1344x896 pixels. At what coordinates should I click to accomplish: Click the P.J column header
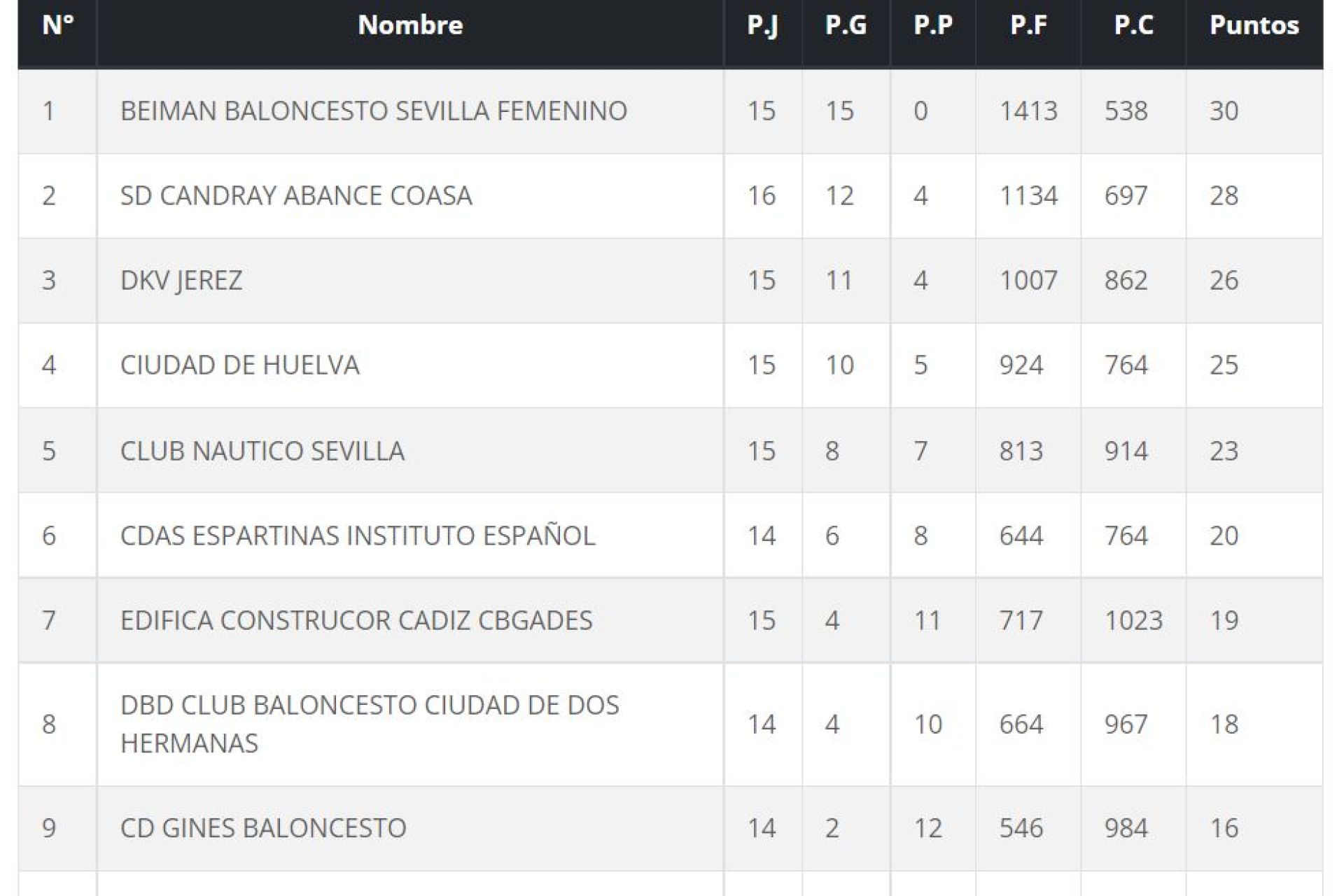[x=762, y=26]
